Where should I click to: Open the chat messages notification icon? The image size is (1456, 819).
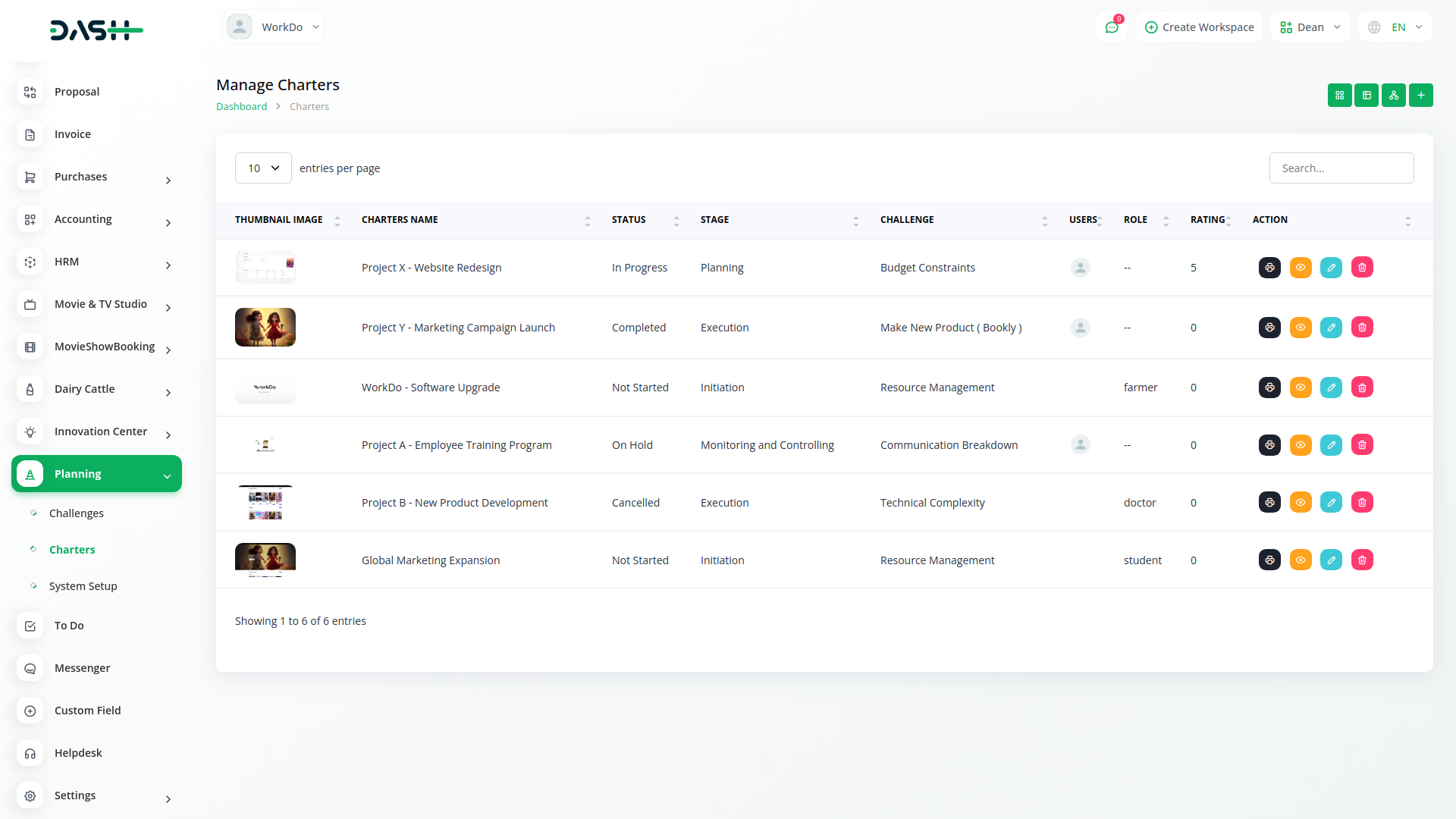pyautogui.click(x=1112, y=27)
